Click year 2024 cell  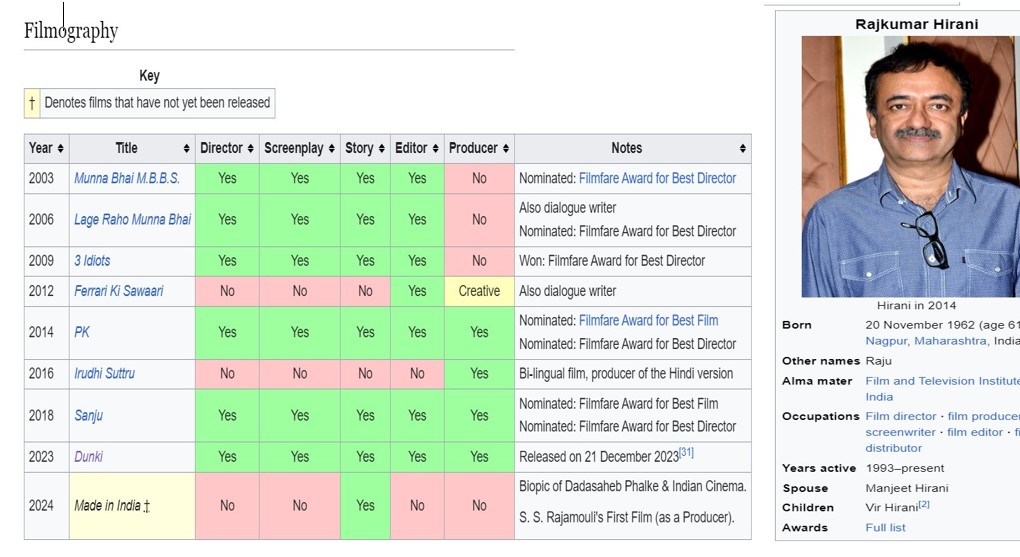pos(47,506)
